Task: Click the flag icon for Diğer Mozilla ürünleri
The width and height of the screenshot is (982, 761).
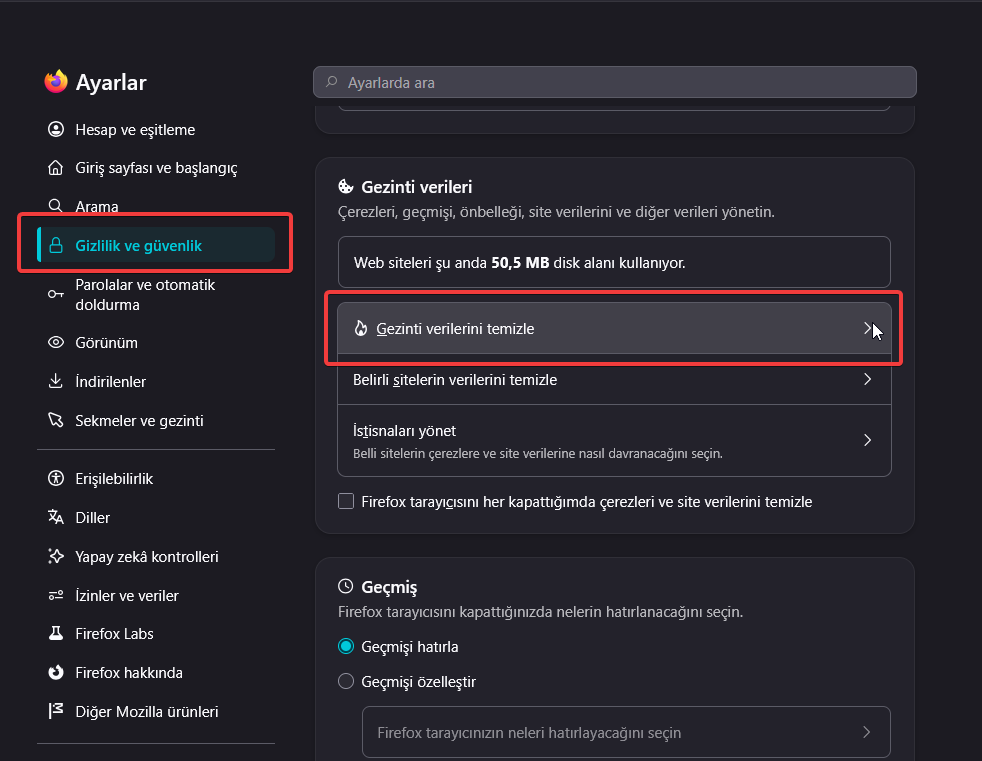Action: coord(56,711)
